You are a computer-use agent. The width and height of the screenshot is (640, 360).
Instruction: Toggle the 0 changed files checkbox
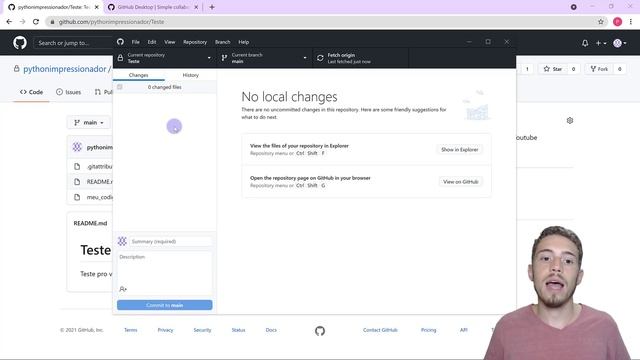[120, 87]
